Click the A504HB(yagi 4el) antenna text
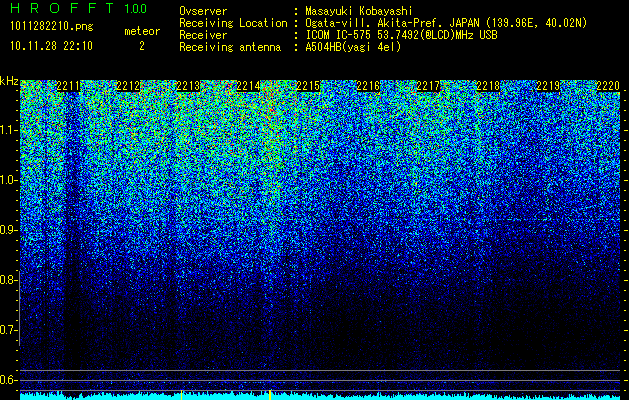629x400 pixels. pyautogui.click(x=353, y=47)
